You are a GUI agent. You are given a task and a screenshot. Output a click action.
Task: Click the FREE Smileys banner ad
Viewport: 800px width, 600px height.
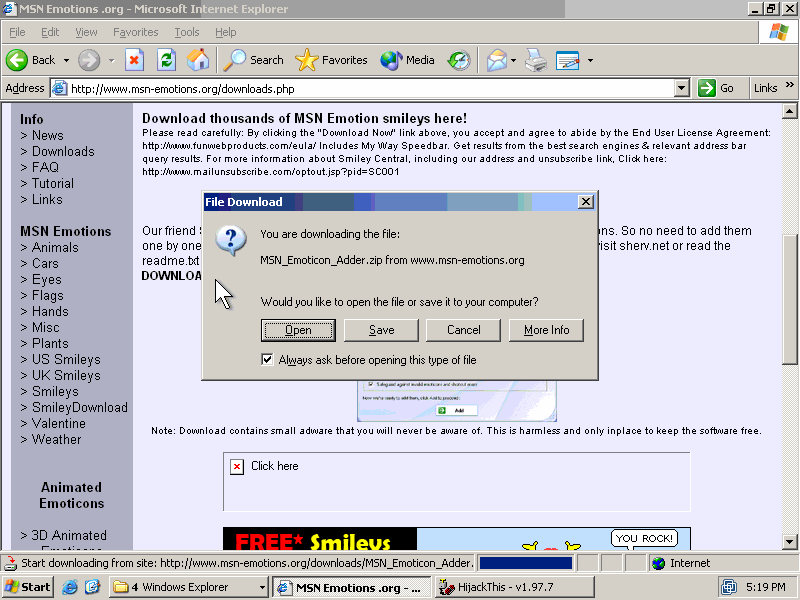[x=457, y=539]
